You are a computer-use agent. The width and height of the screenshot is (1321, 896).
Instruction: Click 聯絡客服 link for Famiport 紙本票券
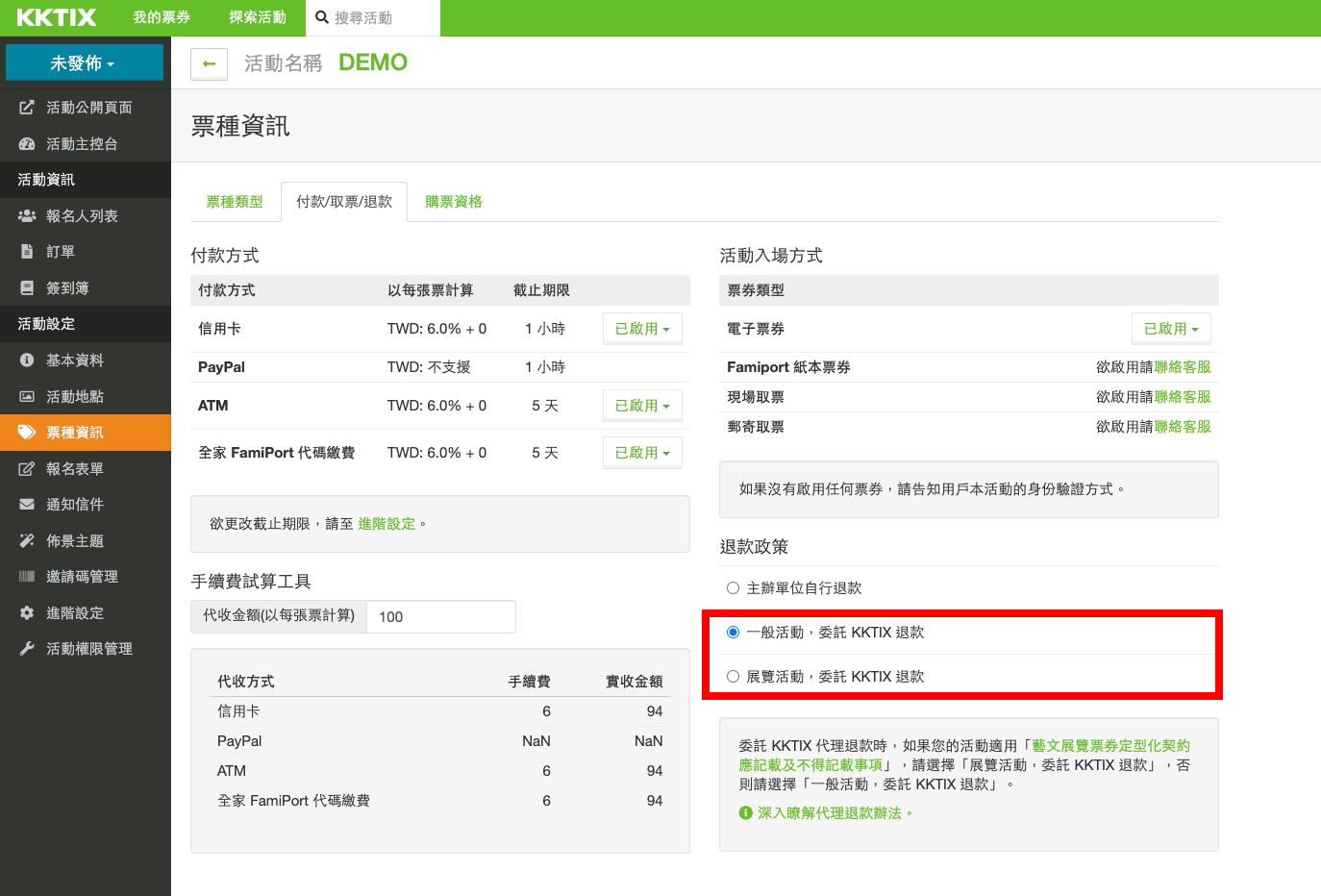coord(1183,367)
